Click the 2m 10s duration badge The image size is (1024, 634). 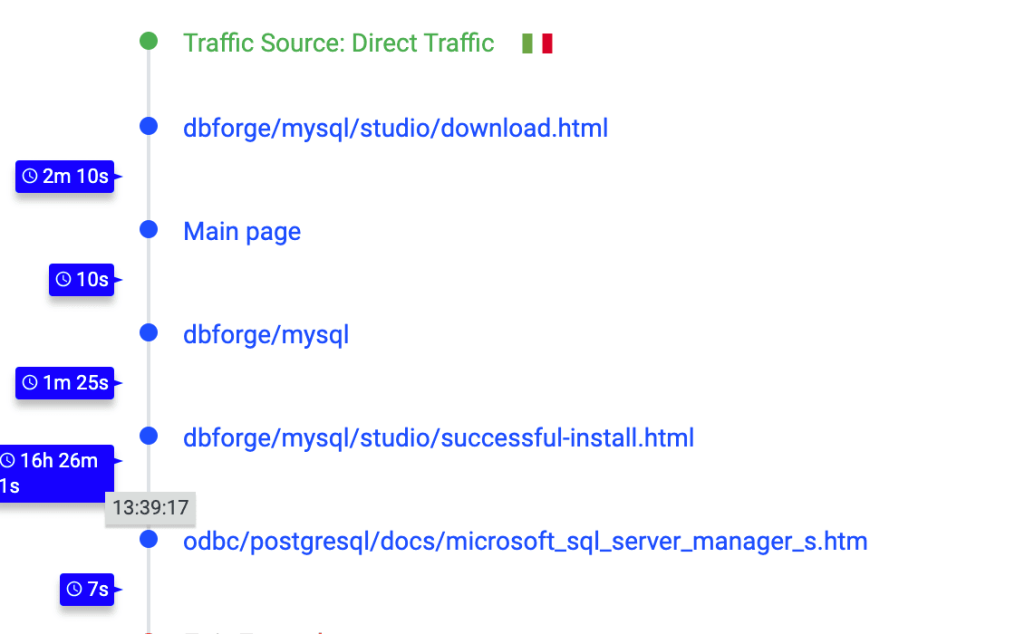coord(65,176)
